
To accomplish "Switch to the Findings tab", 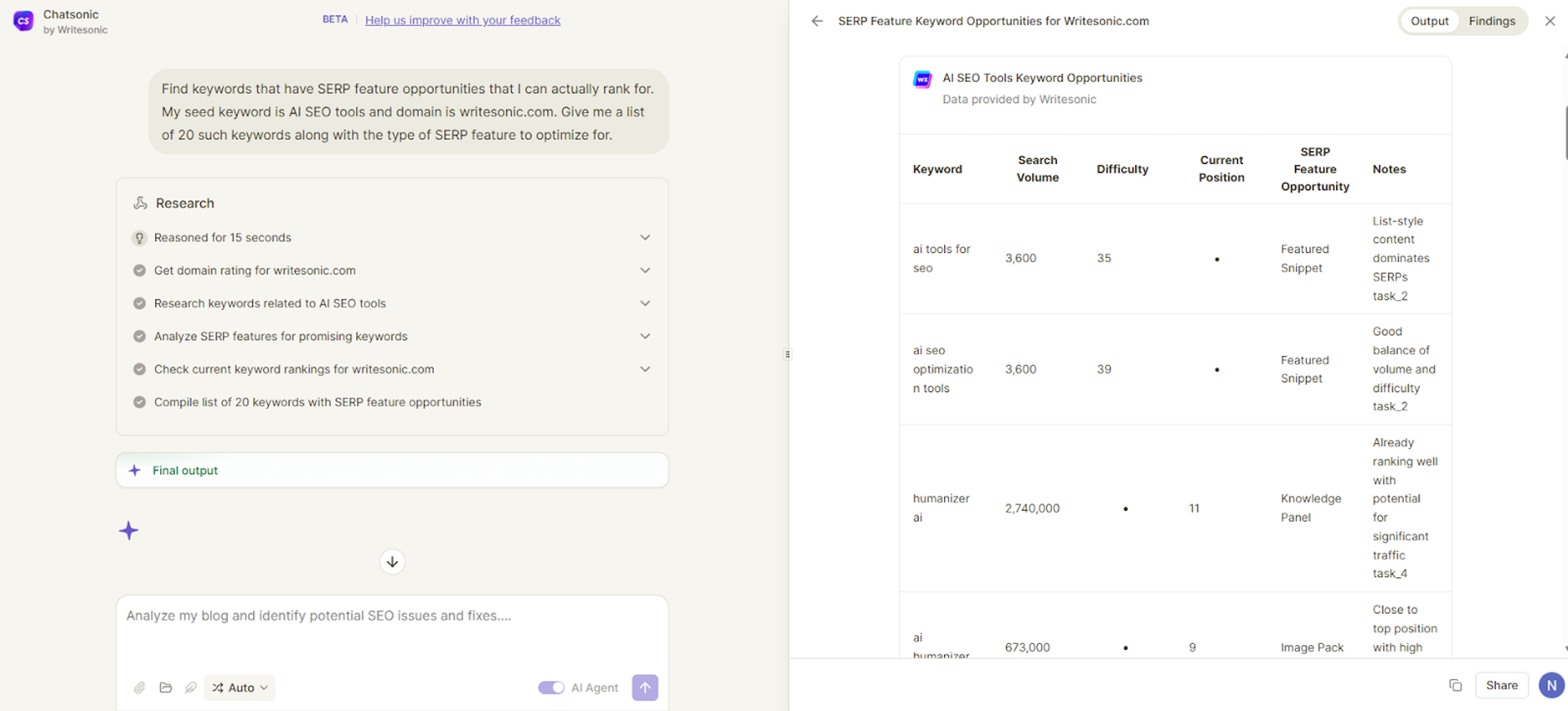I will click(1492, 21).
